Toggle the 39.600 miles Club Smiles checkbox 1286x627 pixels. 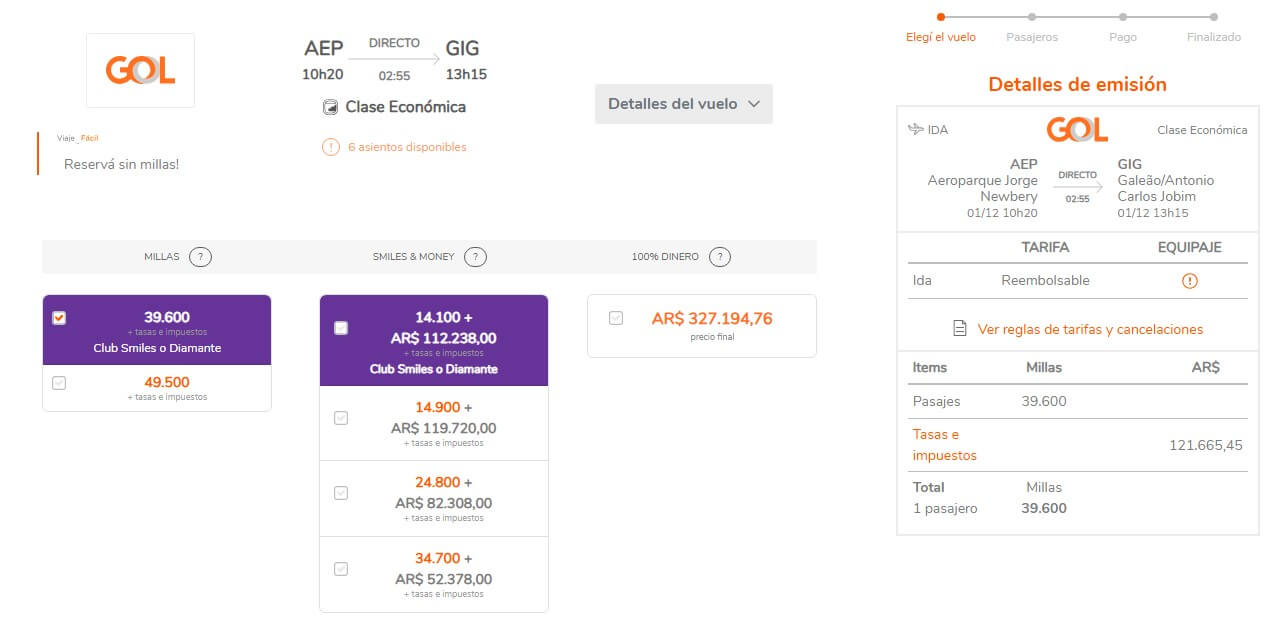[x=59, y=318]
